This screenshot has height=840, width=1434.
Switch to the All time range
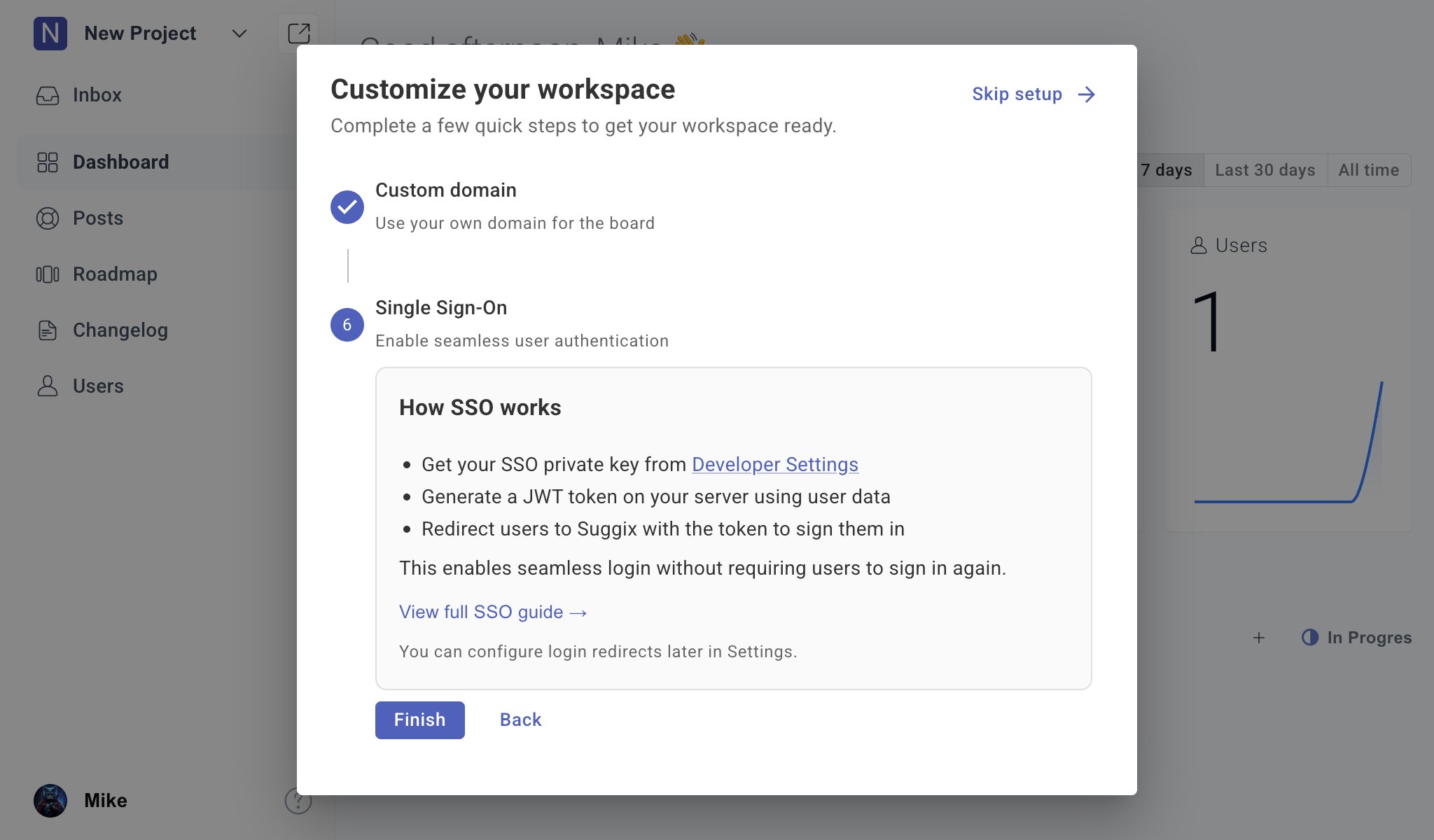click(x=1369, y=170)
